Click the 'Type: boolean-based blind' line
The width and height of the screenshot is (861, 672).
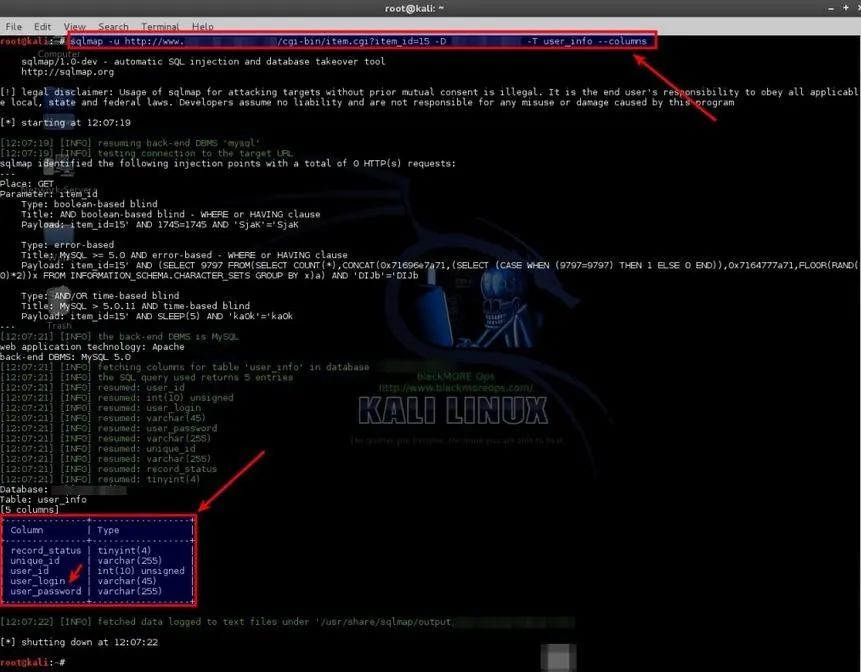[x=90, y=204]
